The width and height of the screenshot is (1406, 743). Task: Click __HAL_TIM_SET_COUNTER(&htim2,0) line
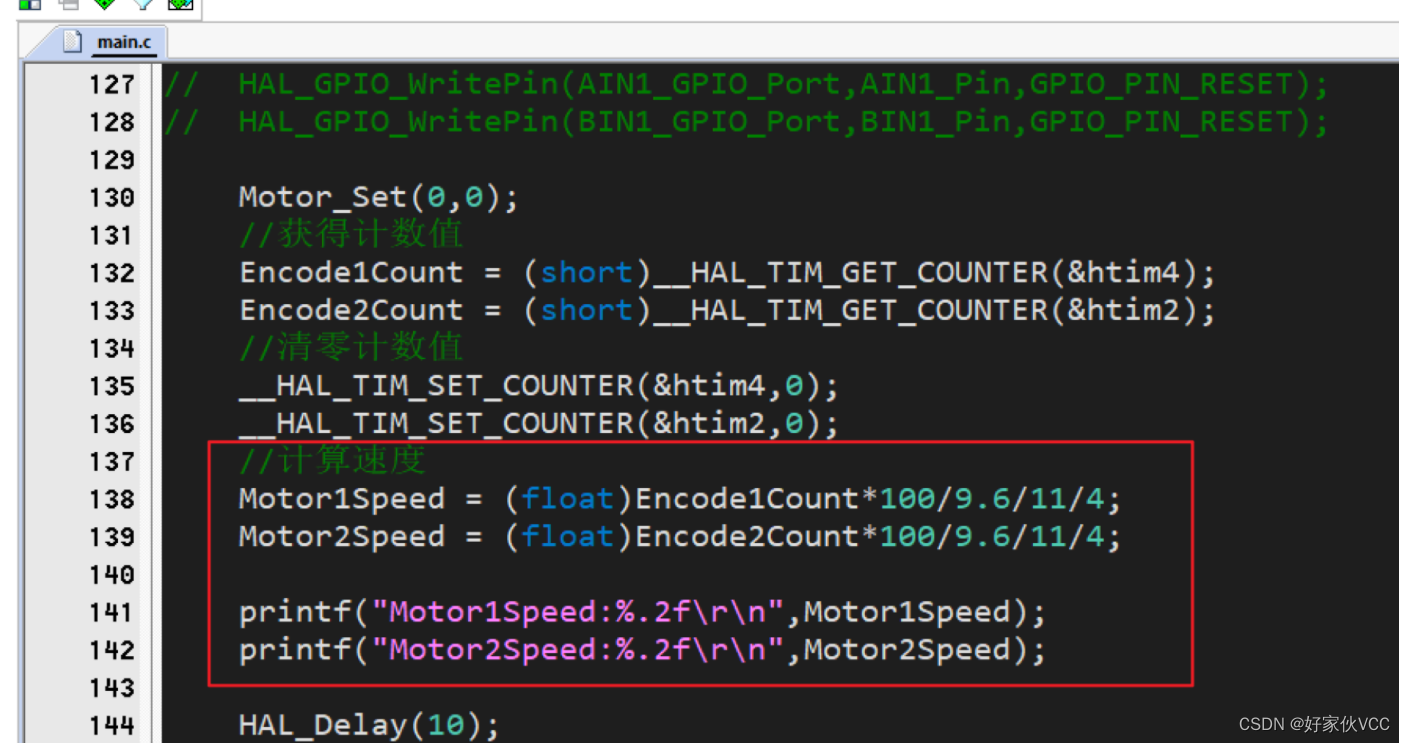[539, 424]
